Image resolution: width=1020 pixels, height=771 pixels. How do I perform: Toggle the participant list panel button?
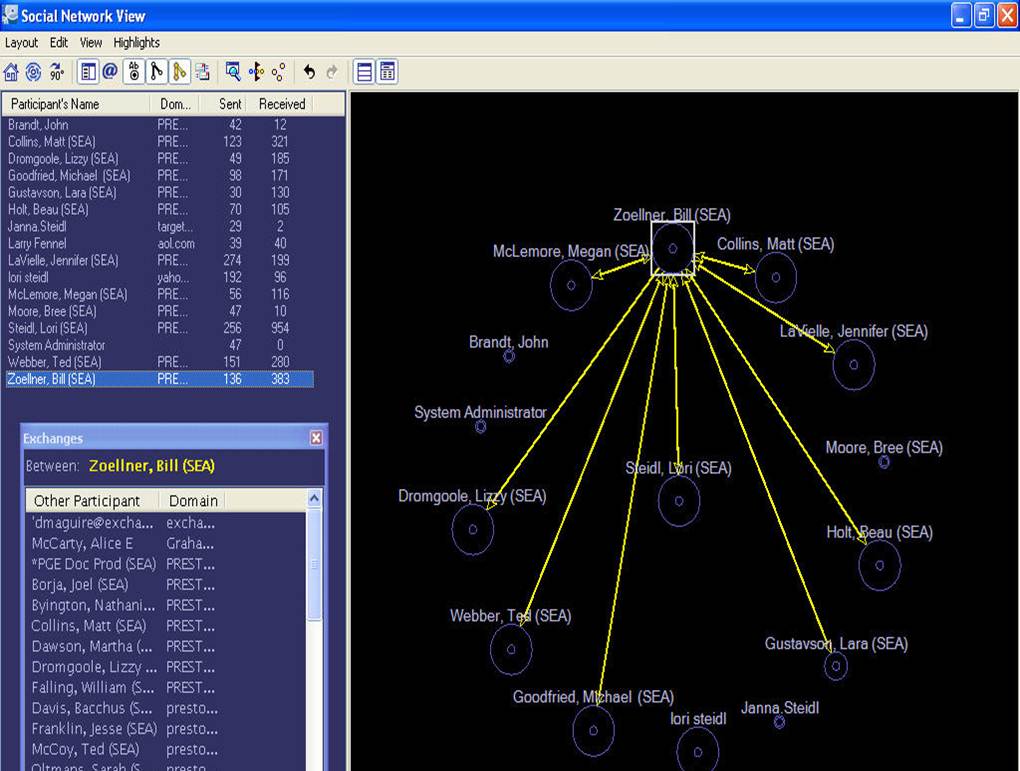click(88, 72)
